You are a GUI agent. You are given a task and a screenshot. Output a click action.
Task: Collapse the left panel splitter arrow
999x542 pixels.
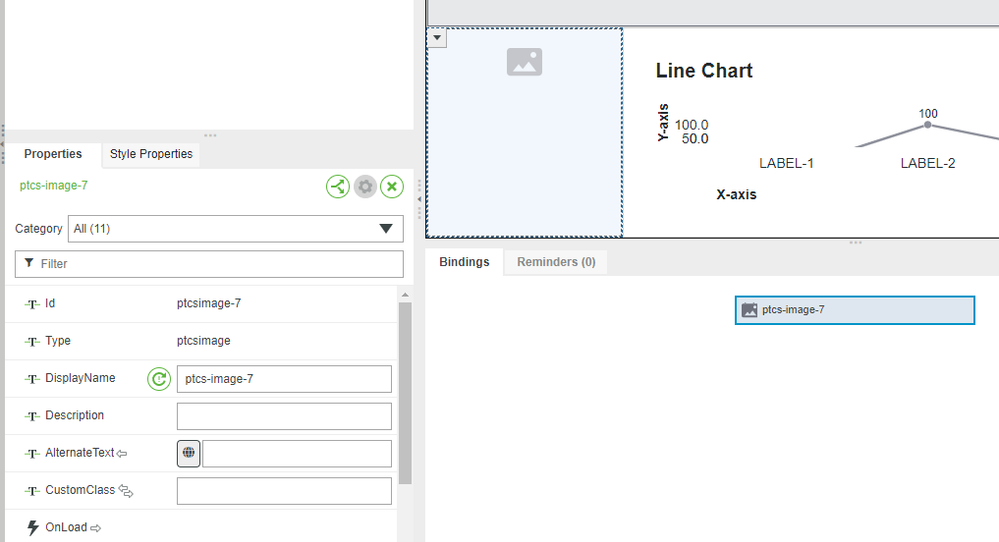(419, 199)
